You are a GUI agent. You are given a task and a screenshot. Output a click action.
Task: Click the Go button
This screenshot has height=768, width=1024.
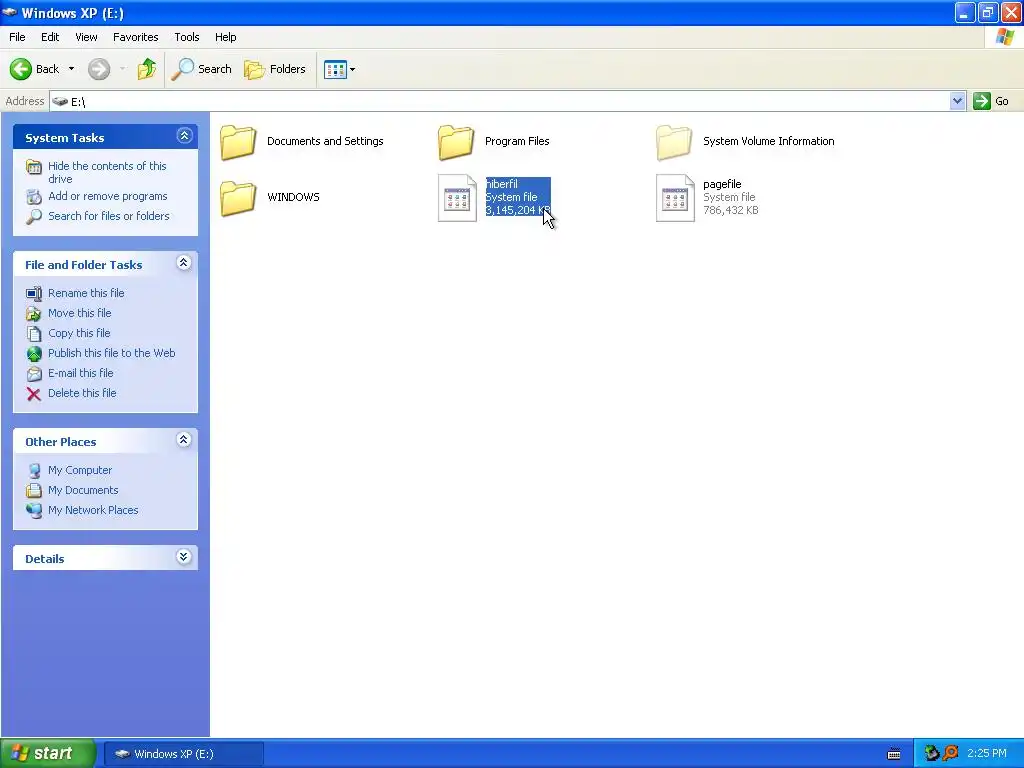(991, 101)
